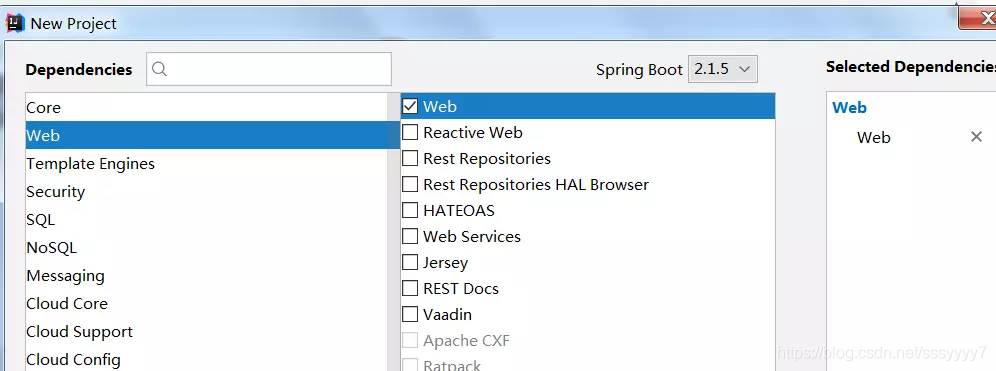Click the IntelliJ IDEA icon in title bar
996x371 pixels.
(15, 24)
